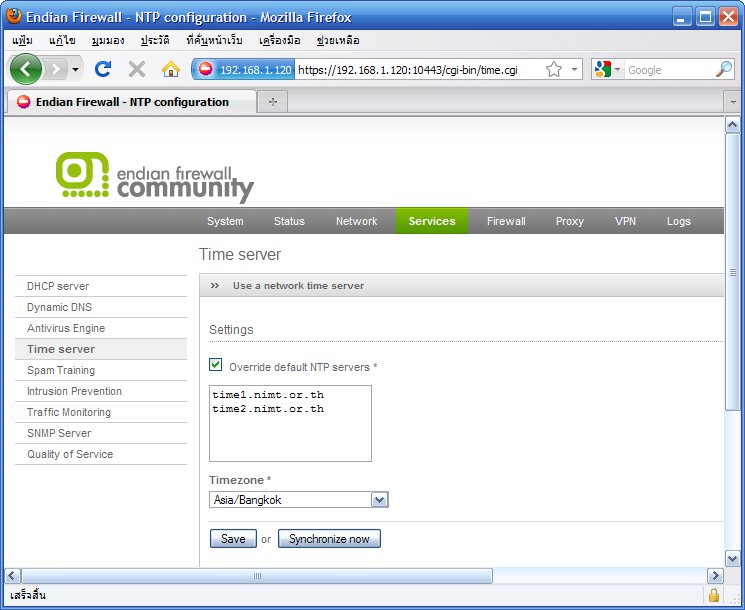Select the Services navigation section

(432, 221)
